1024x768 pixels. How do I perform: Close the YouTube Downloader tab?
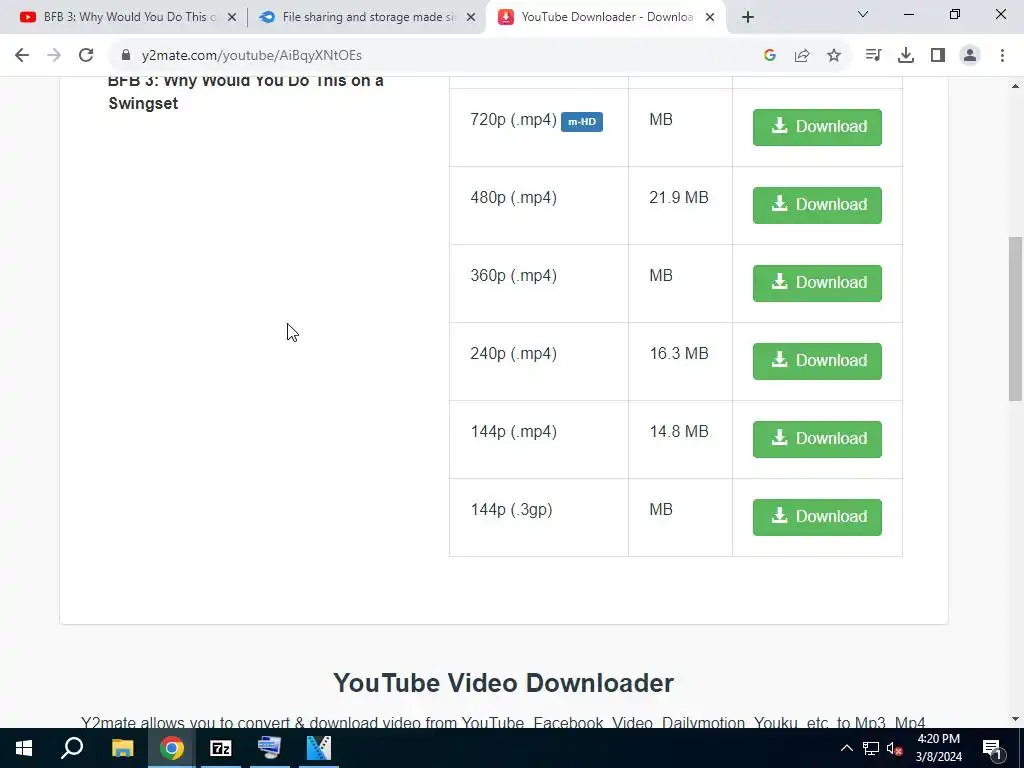point(710,18)
